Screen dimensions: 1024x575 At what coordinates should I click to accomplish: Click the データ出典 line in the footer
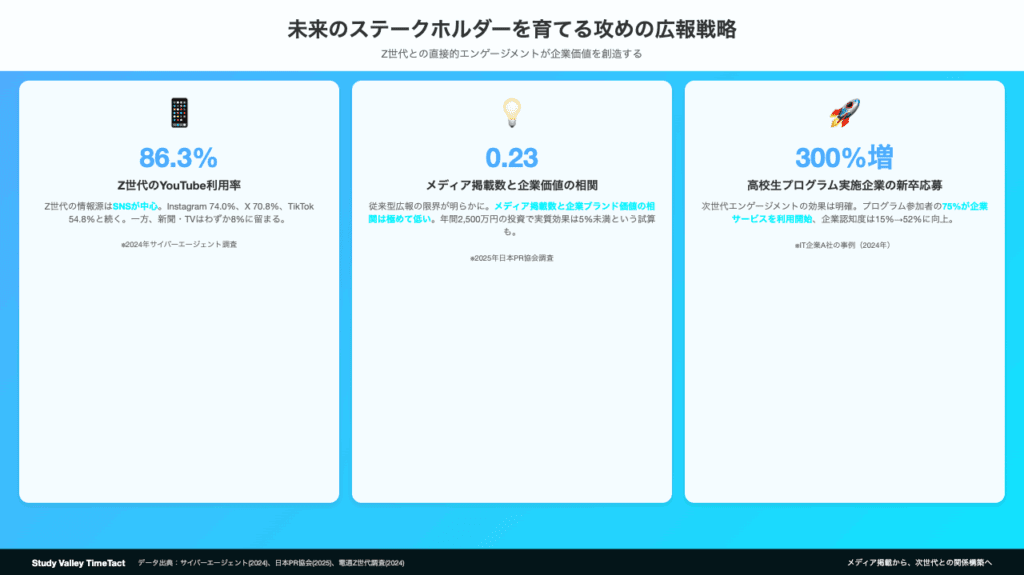tap(271, 563)
